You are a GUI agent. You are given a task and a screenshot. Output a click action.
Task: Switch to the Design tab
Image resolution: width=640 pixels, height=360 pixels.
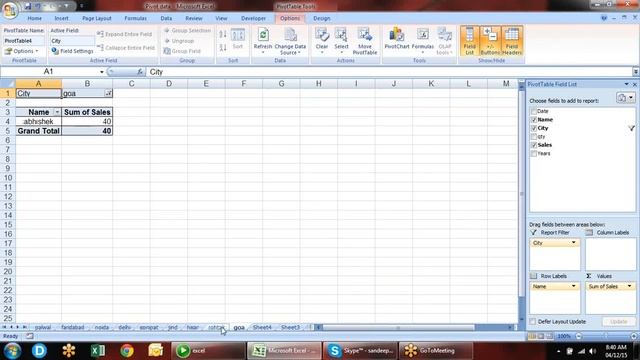coord(322,18)
